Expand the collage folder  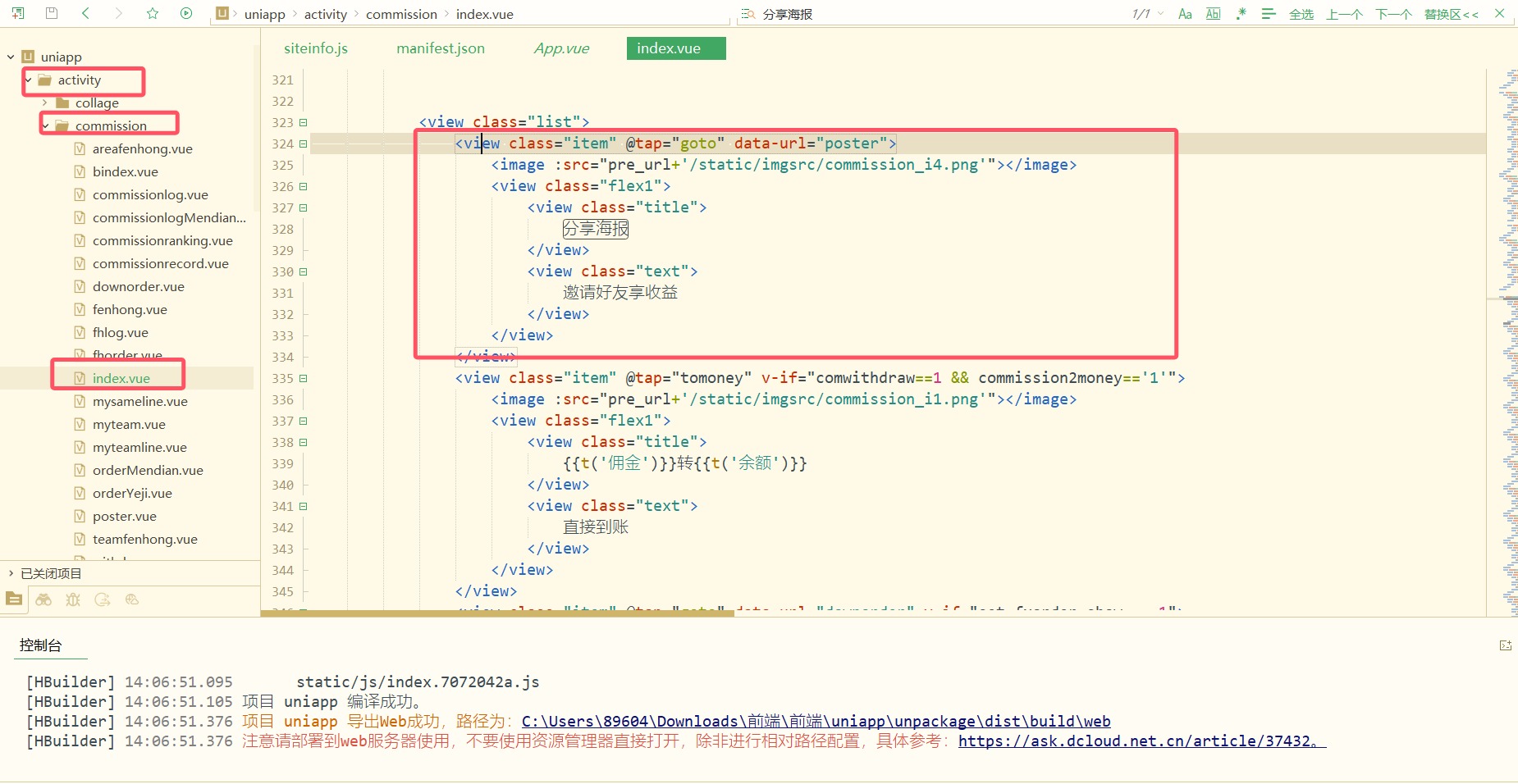click(45, 103)
